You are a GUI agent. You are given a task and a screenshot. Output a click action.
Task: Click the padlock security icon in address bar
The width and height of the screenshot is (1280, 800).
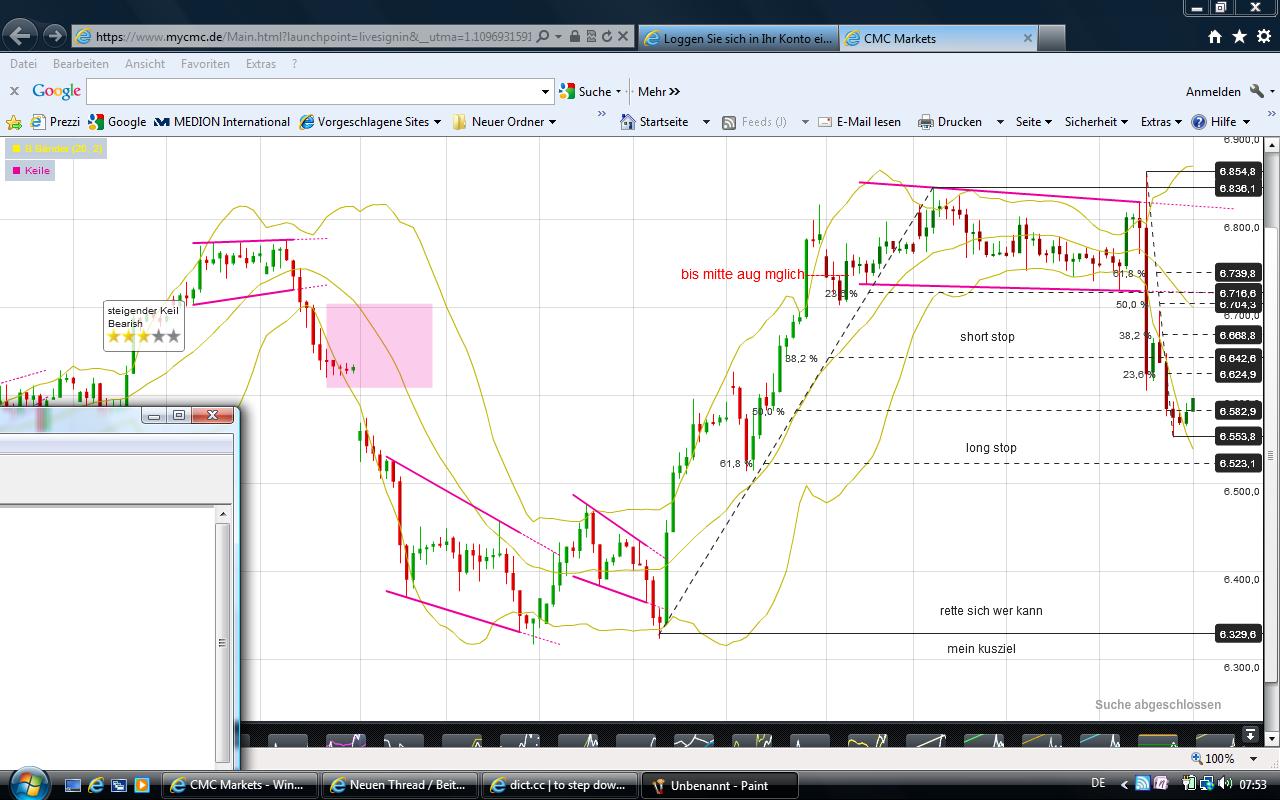tap(575, 37)
